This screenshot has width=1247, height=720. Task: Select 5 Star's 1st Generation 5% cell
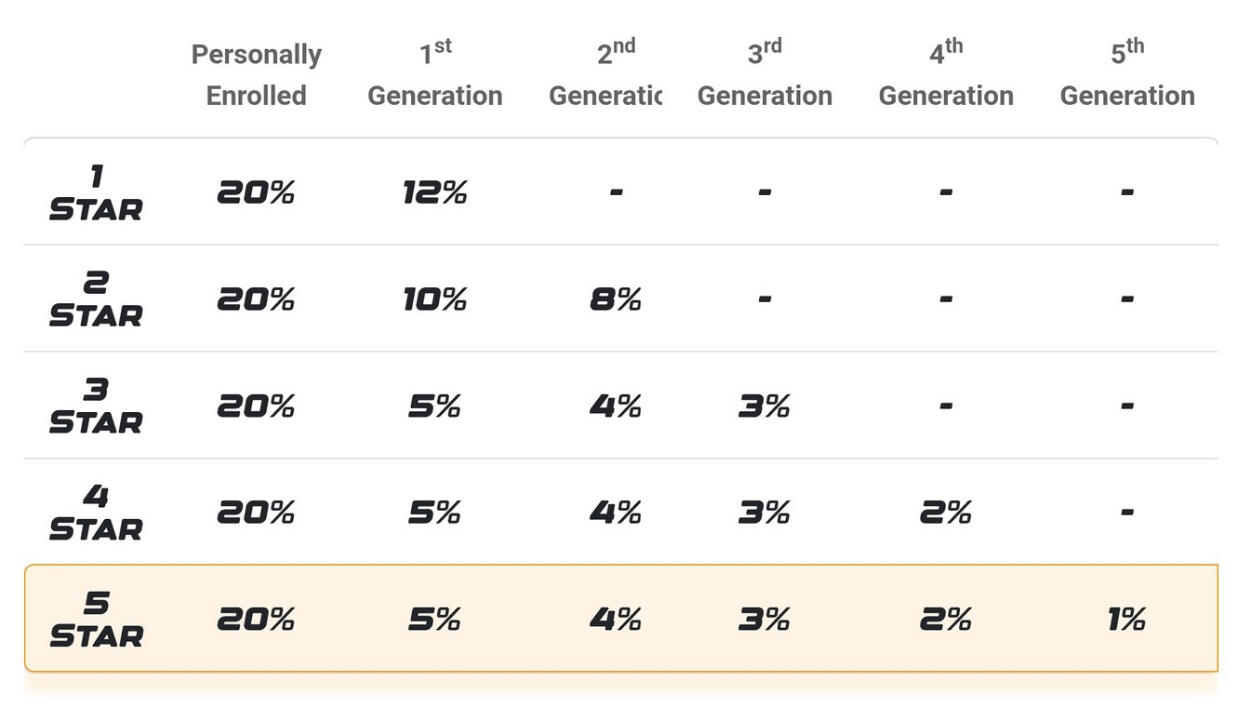(435, 620)
